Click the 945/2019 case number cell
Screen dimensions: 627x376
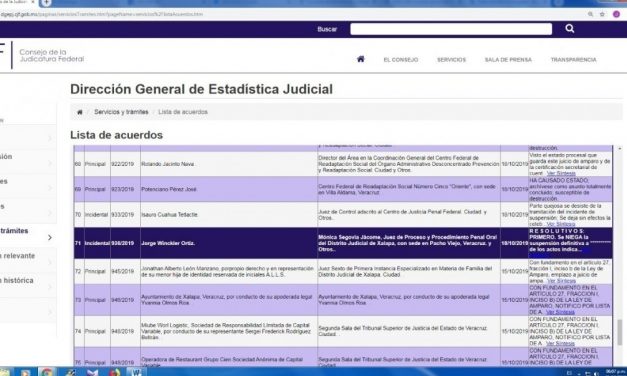pyautogui.click(x=125, y=272)
